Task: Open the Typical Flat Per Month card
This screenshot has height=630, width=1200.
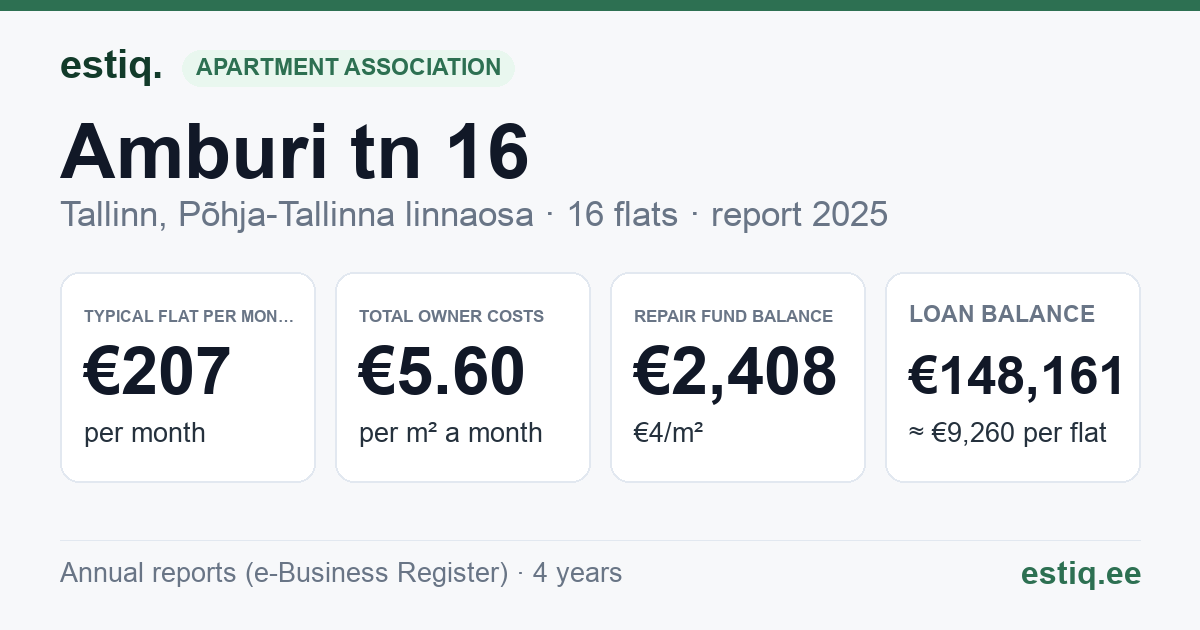Action: (188, 377)
